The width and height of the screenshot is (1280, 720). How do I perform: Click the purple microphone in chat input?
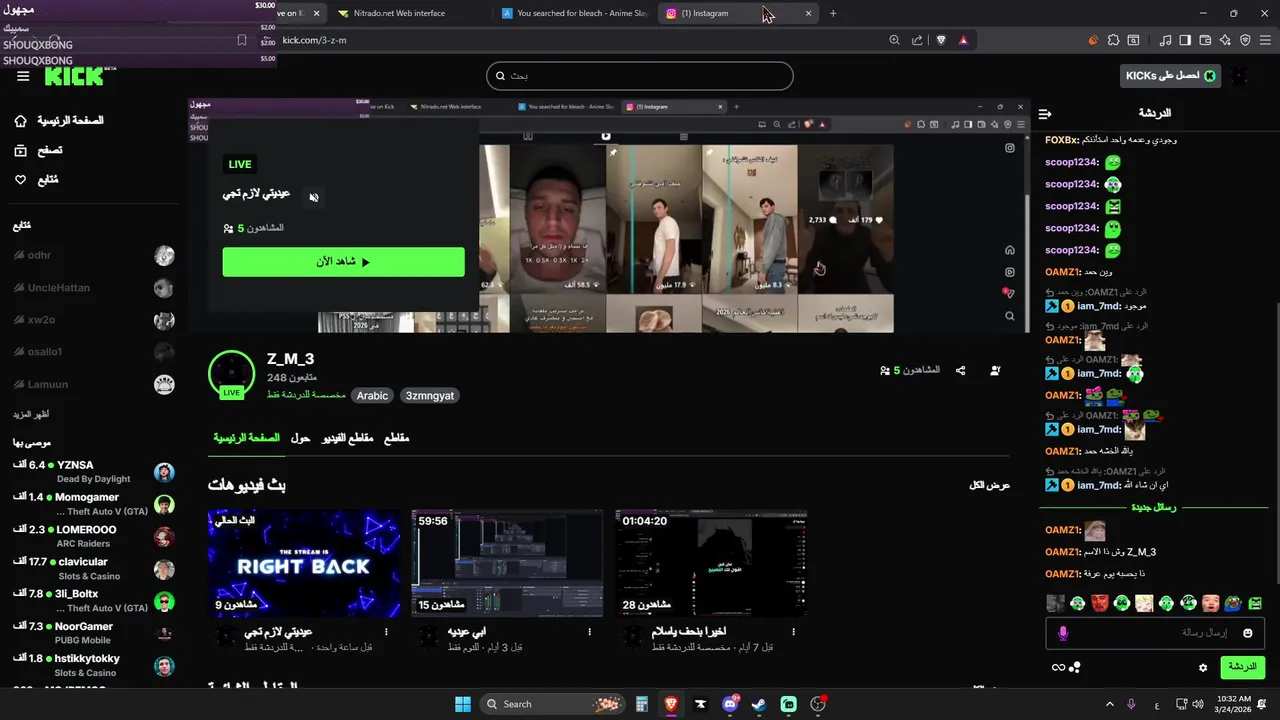point(1063,633)
